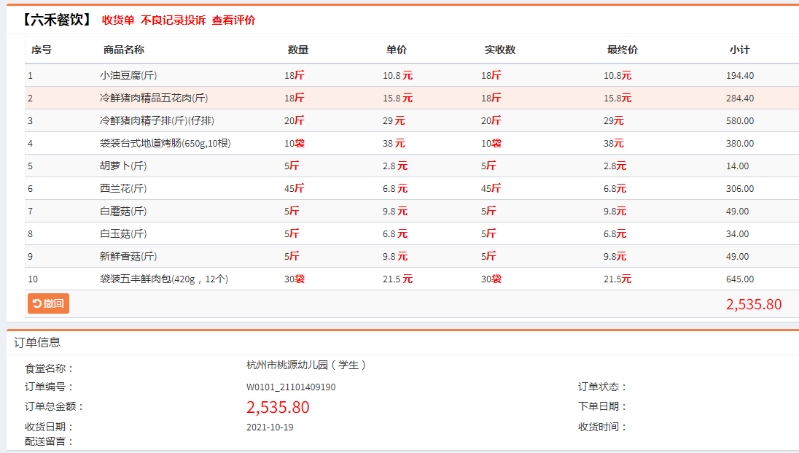This screenshot has width=799, height=453.
Task: Click the 食堂名称 label
Action: pyautogui.click(x=49, y=368)
